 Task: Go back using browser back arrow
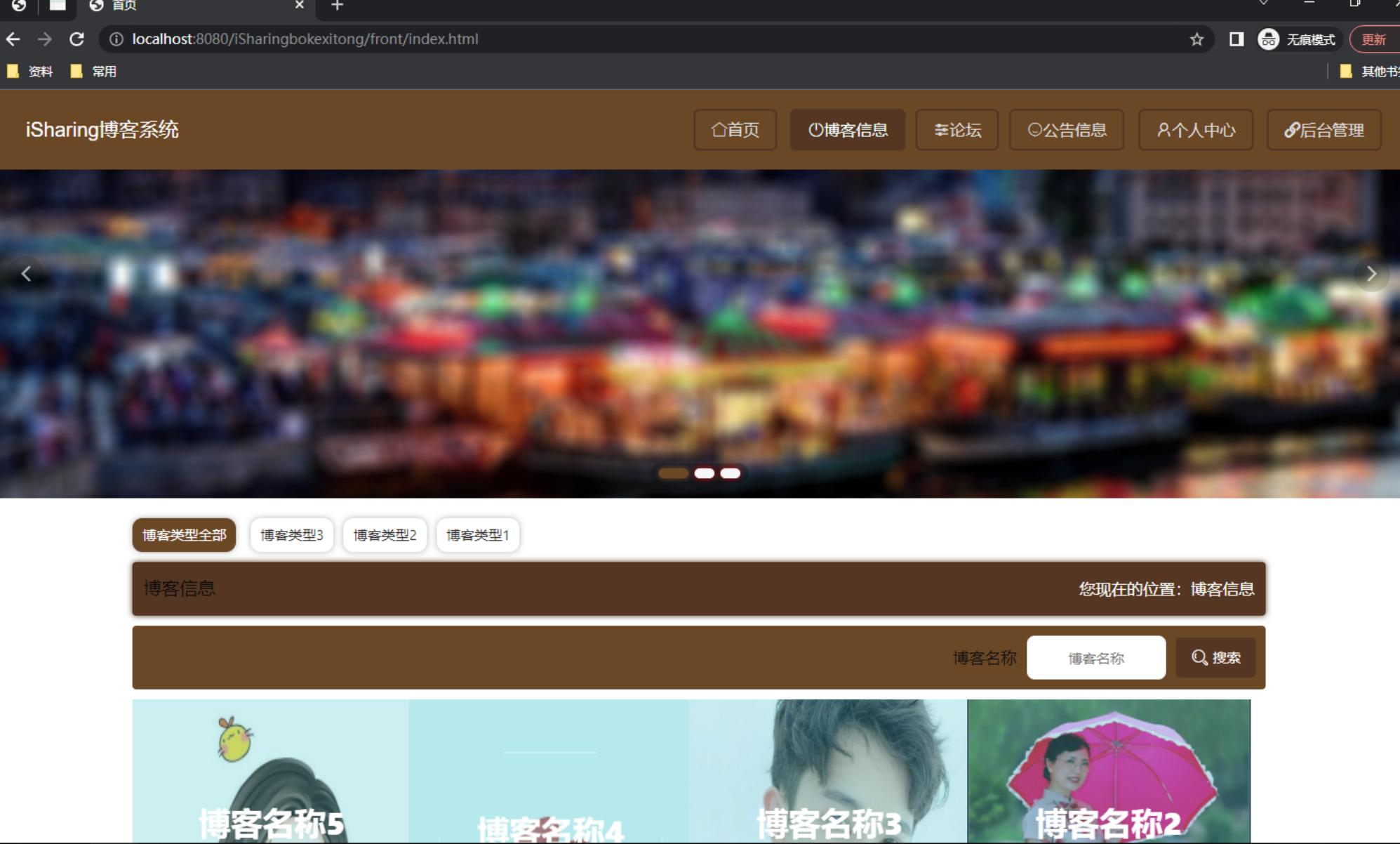click(13, 39)
